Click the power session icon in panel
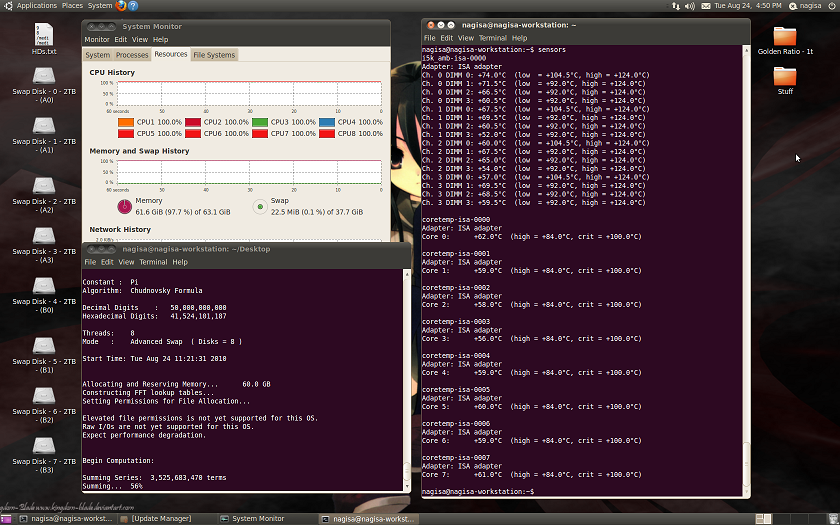840x525 pixels. click(x=831, y=6)
